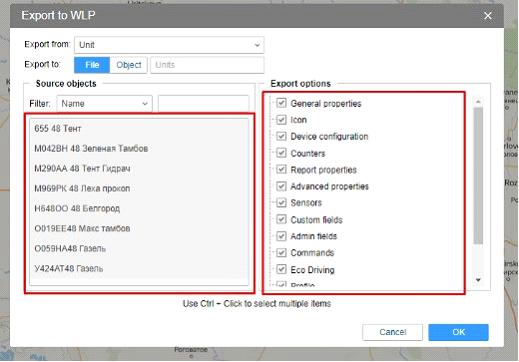This screenshot has height=362, width=519.
Task: Select unit У424АТ48 Газель
Action: (139, 269)
